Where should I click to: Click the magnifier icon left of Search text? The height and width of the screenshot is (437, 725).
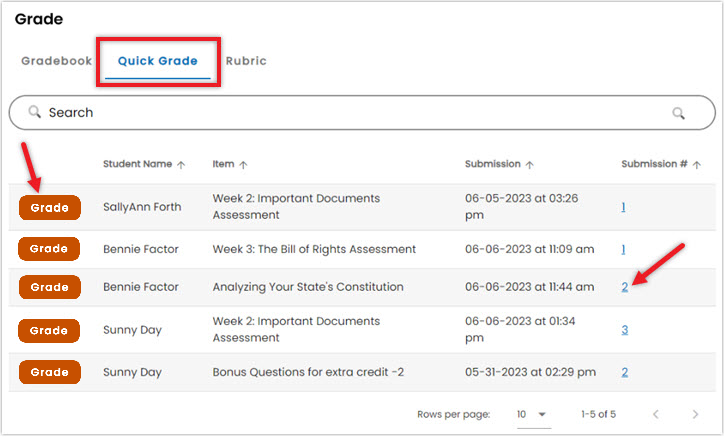click(35, 112)
